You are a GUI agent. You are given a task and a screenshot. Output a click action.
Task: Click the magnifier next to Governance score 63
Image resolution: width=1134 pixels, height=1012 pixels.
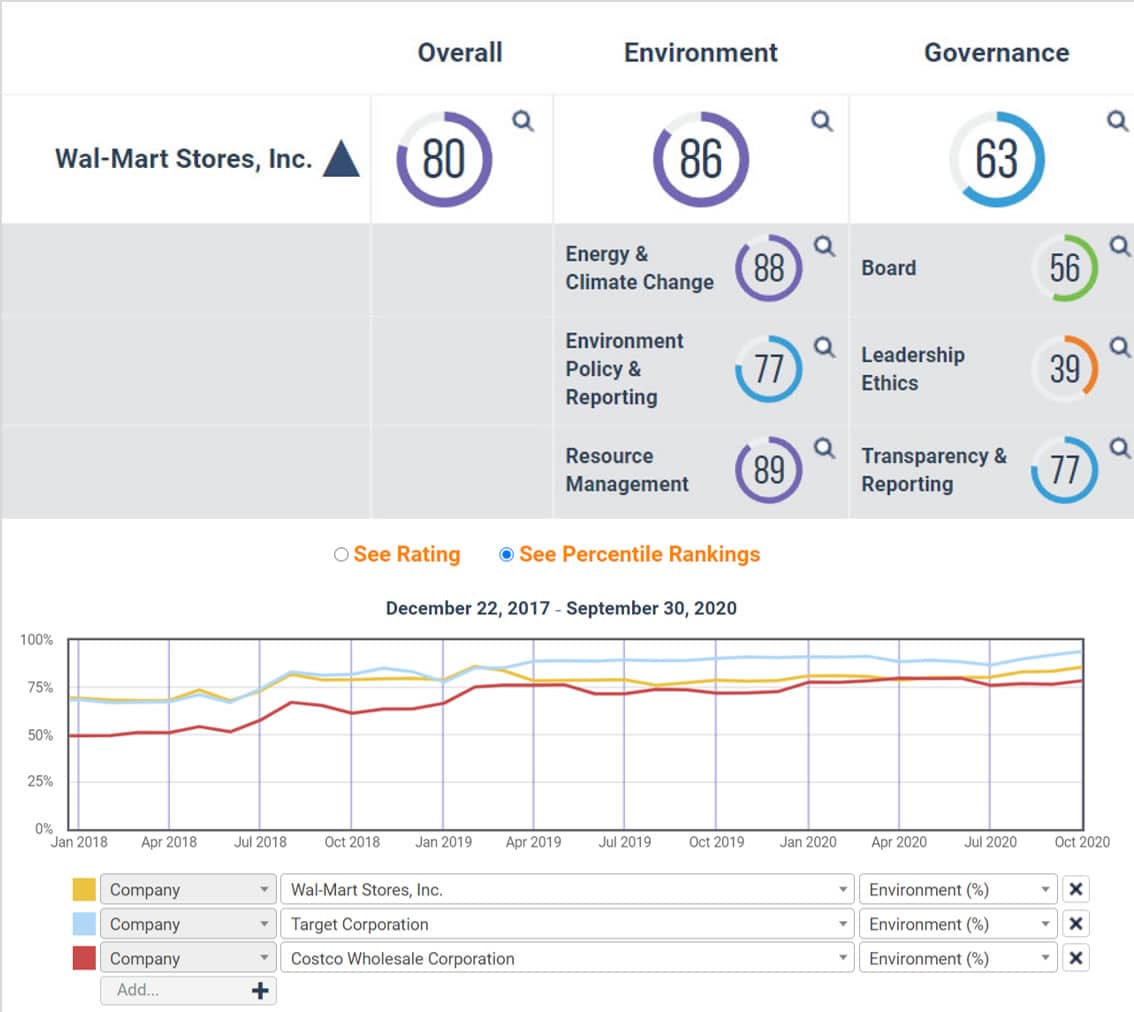pyautogui.click(x=1117, y=122)
